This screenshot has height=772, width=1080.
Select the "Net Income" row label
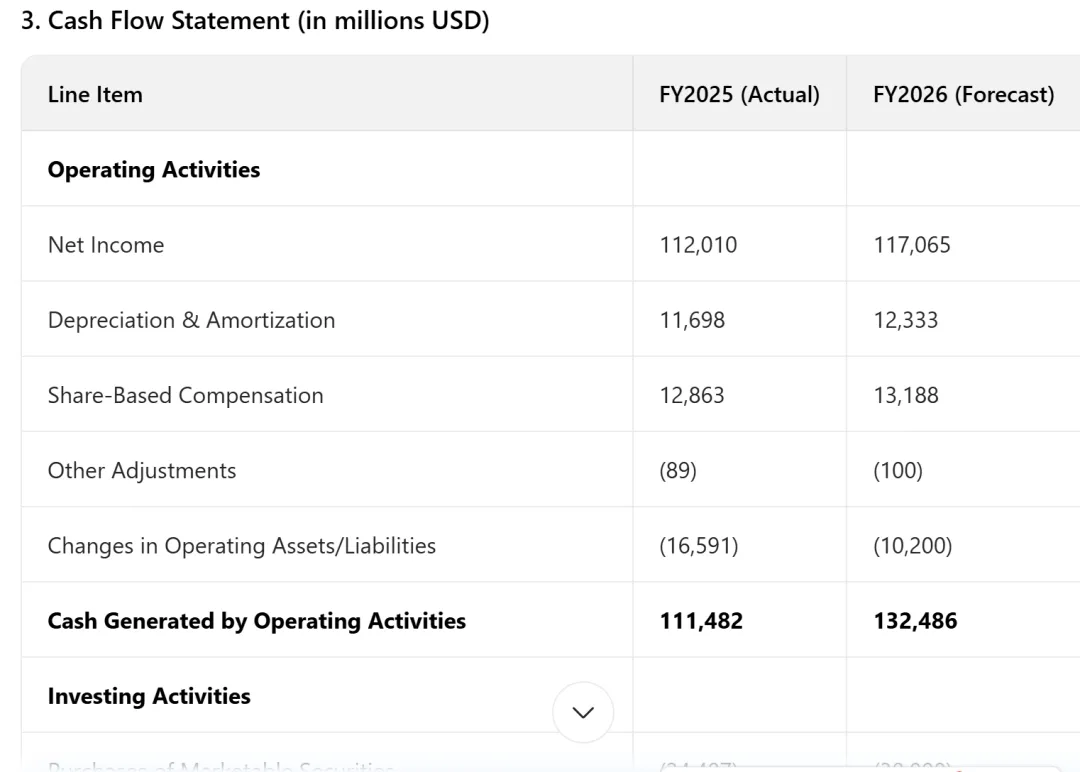coord(106,245)
